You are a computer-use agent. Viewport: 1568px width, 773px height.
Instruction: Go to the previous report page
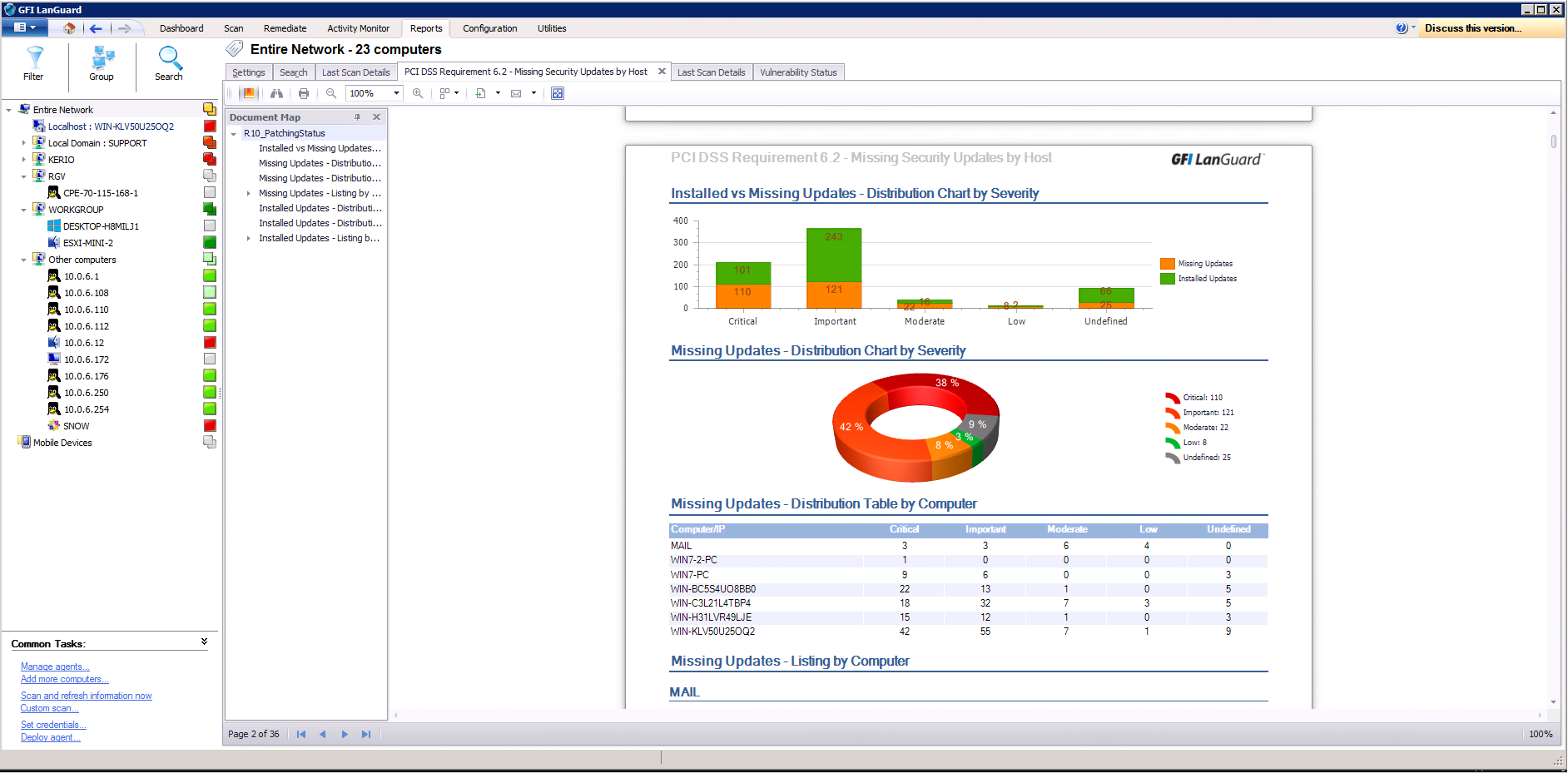pos(323,734)
